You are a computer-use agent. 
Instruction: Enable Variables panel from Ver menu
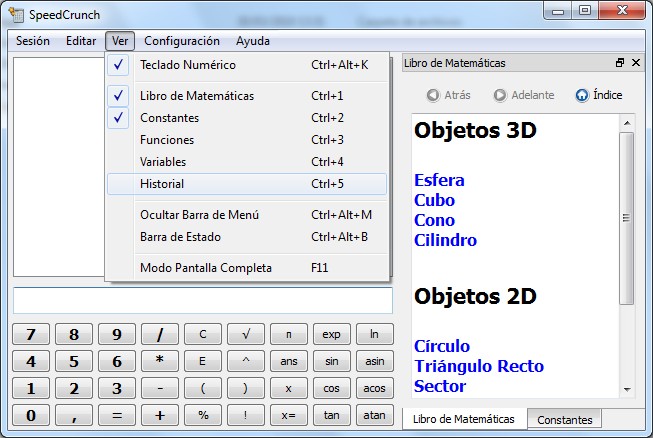click(x=247, y=162)
